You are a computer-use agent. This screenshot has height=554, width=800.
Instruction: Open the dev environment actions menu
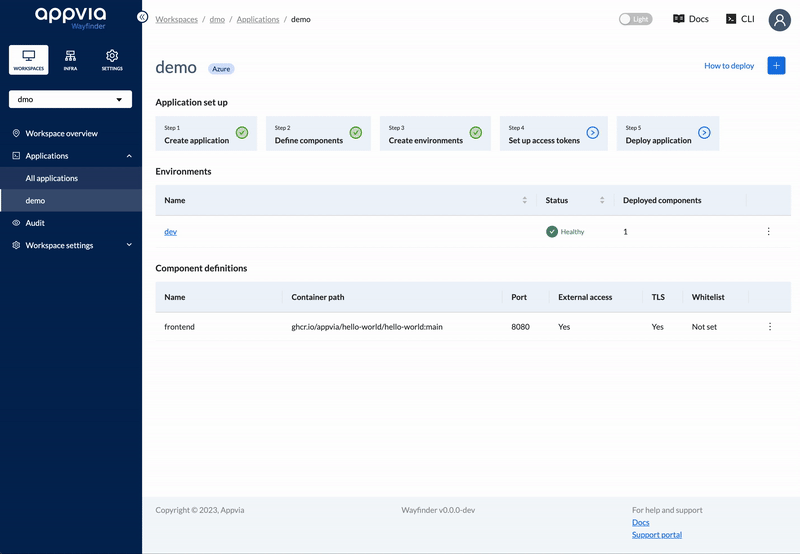(x=768, y=231)
